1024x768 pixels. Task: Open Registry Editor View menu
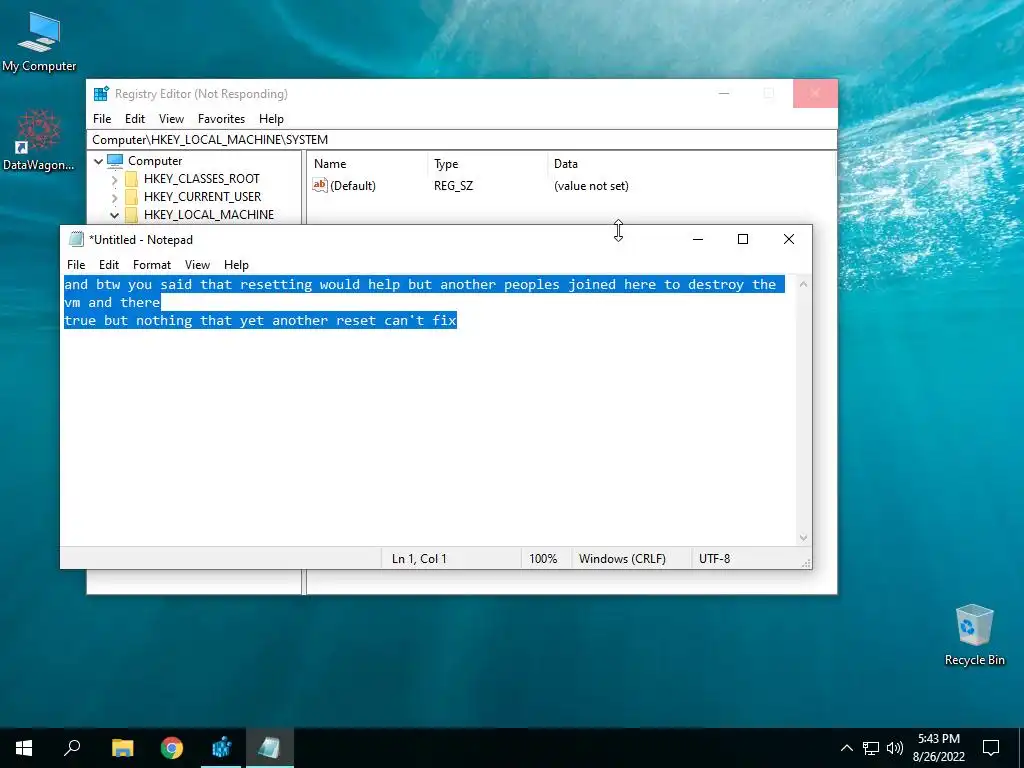point(171,119)
